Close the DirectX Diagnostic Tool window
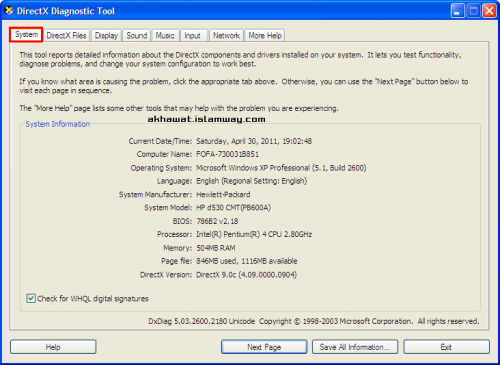The width and height of the screenshot is (500, 365). pyautogui.click(x=489, y=11)
